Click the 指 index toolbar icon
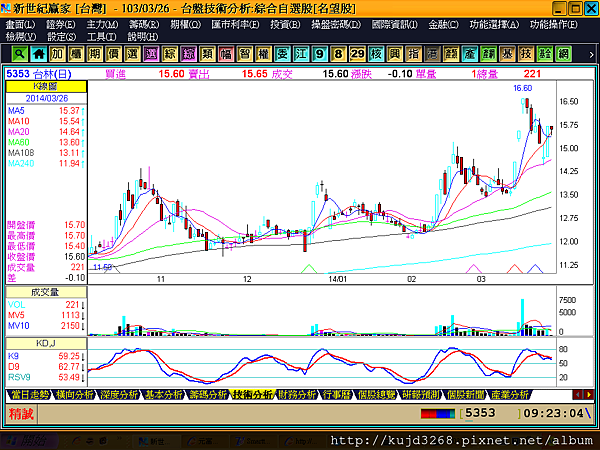 coord(413,54)
